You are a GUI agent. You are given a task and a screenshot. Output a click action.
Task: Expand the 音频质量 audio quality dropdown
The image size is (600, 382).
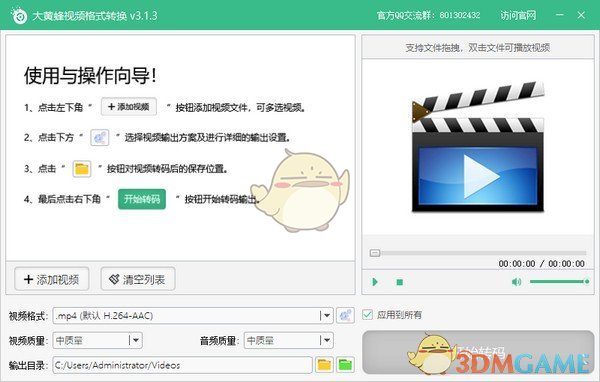click(289, 340)
